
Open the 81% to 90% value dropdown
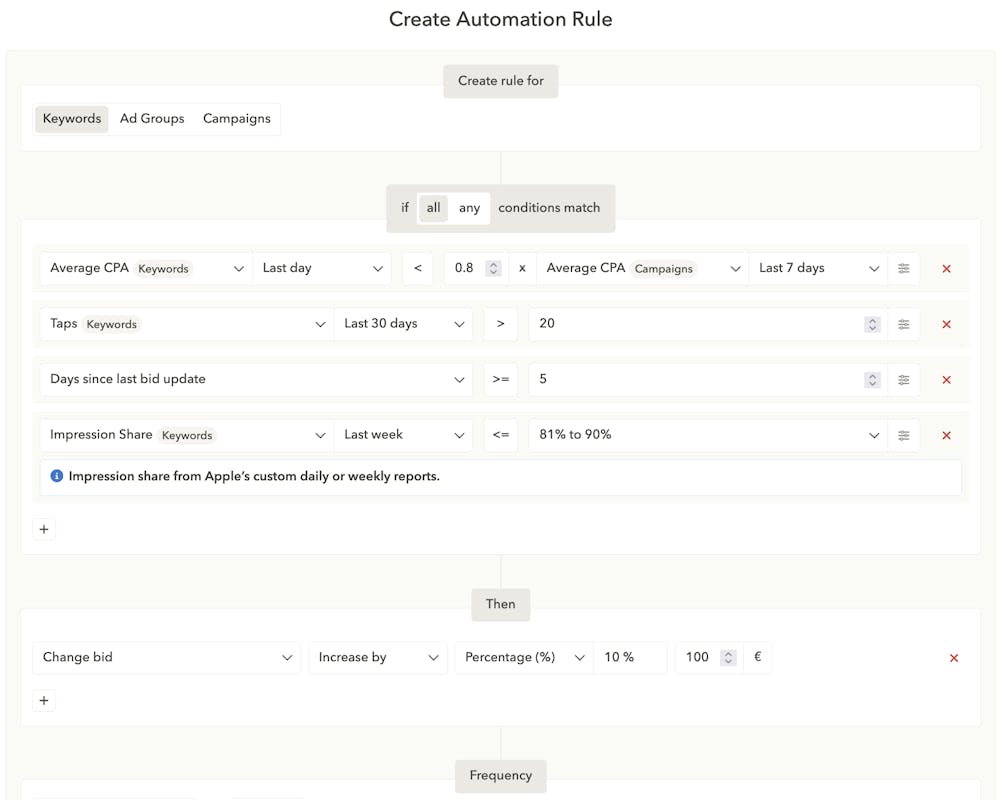pyautogui.click(x=707, y=435)
